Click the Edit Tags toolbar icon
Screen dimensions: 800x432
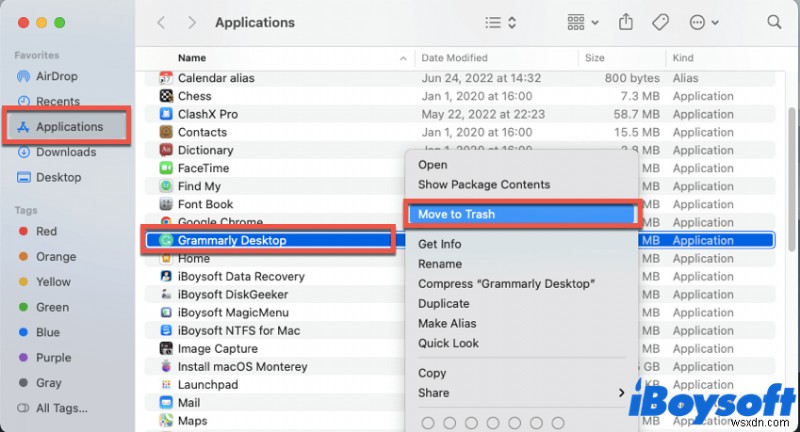pyautogui.click(x=660, y=22)
